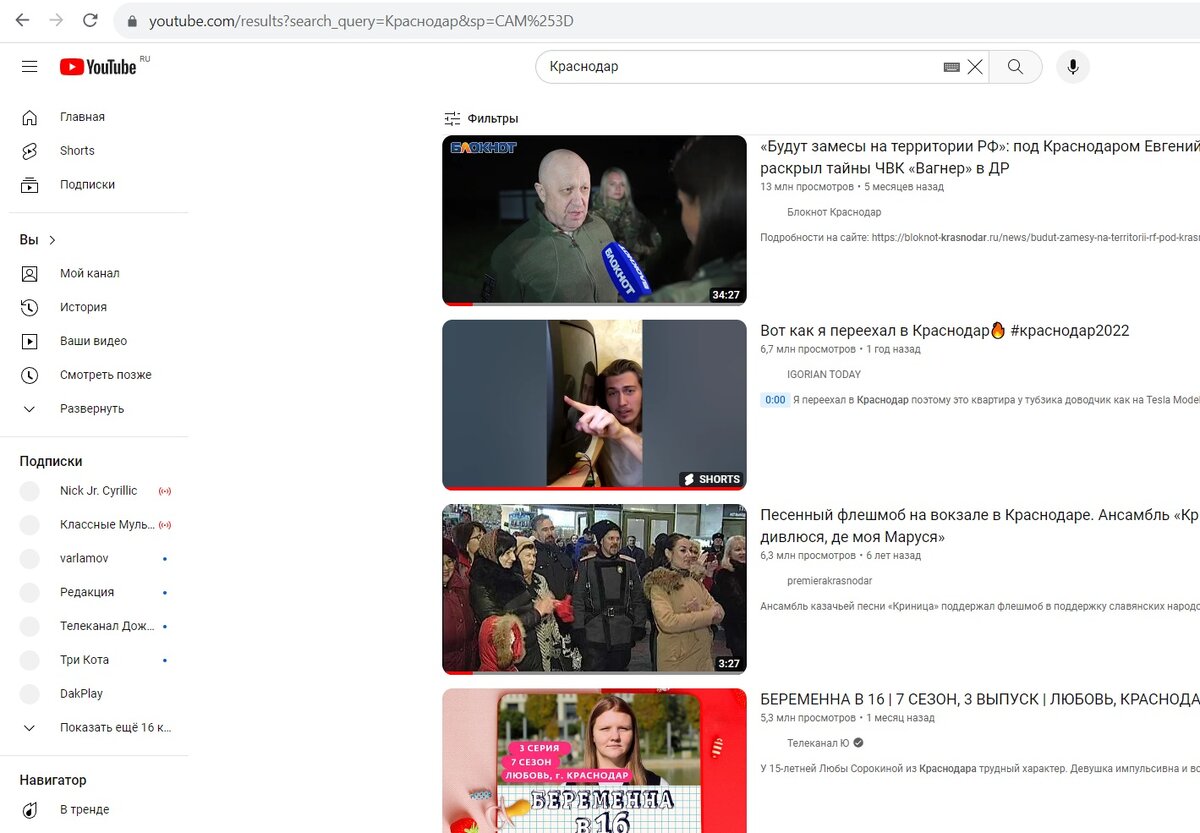Reload the page with the refresh icon
Screen dimensions: 1200x833
pos(90,20)
